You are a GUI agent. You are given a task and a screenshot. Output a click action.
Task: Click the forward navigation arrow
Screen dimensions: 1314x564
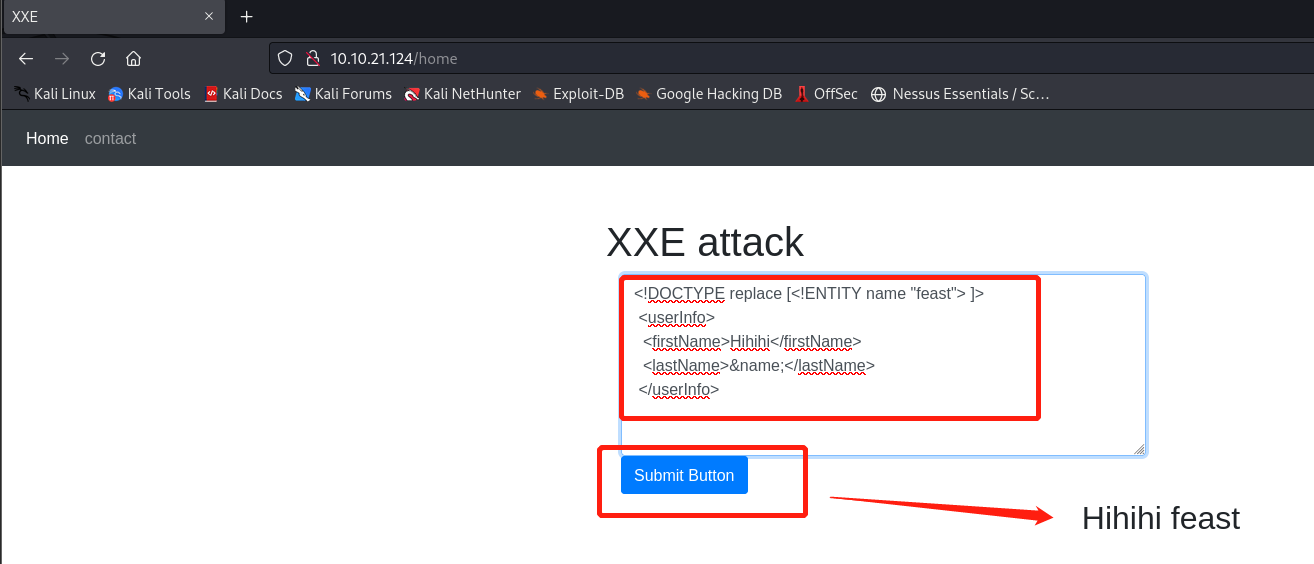pyautogui.click(x=62, y=59)
